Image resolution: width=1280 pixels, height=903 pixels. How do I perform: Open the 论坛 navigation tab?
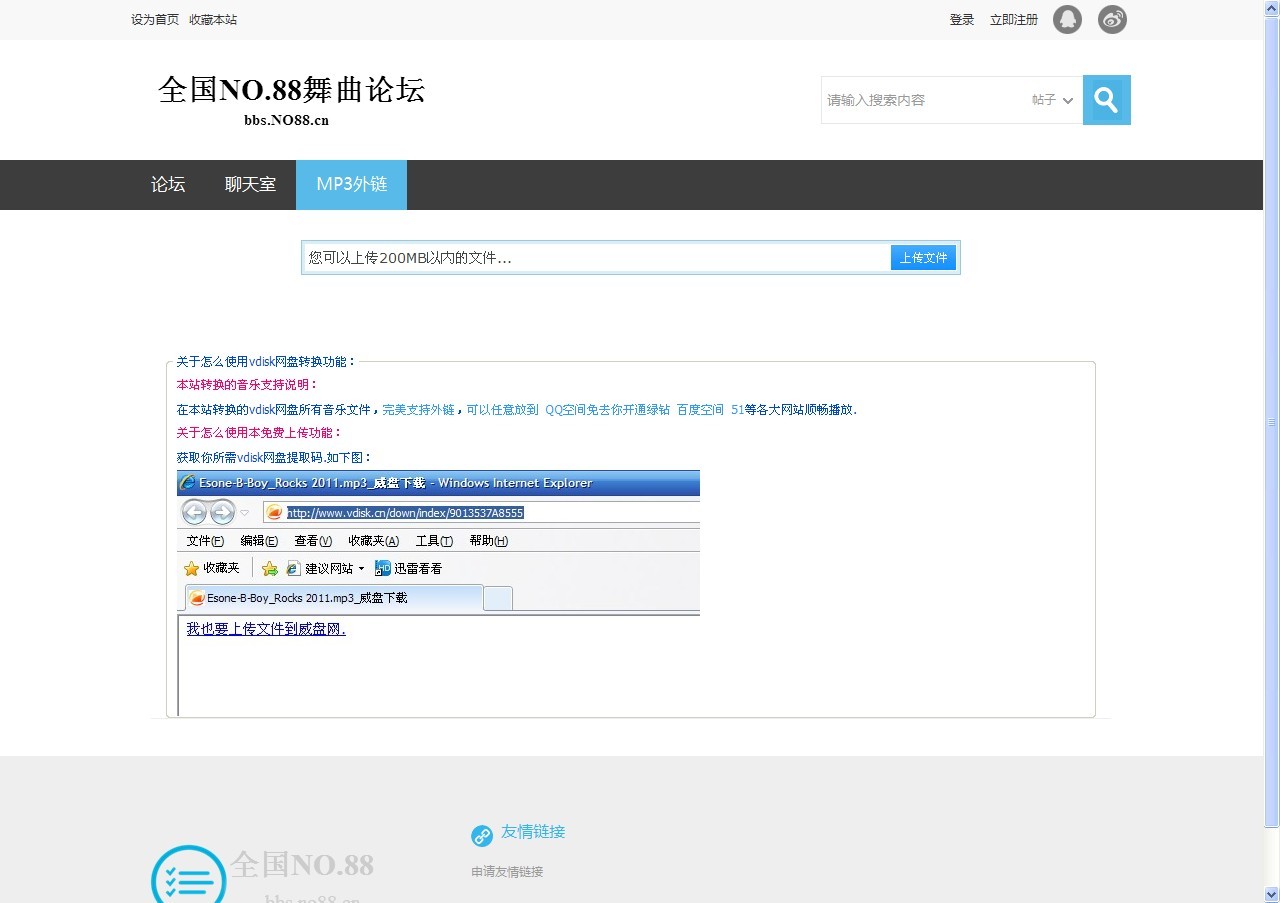click(168, 185)
